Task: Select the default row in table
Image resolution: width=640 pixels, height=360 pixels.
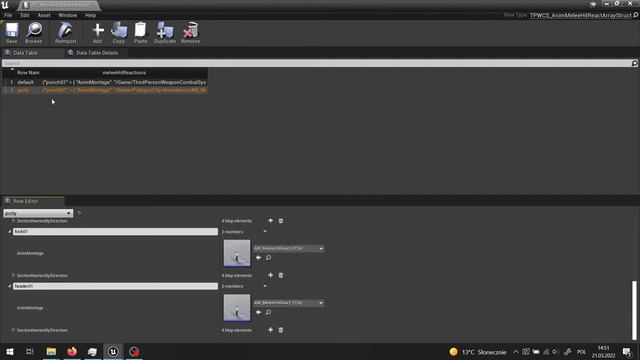Action: (105, 82)
